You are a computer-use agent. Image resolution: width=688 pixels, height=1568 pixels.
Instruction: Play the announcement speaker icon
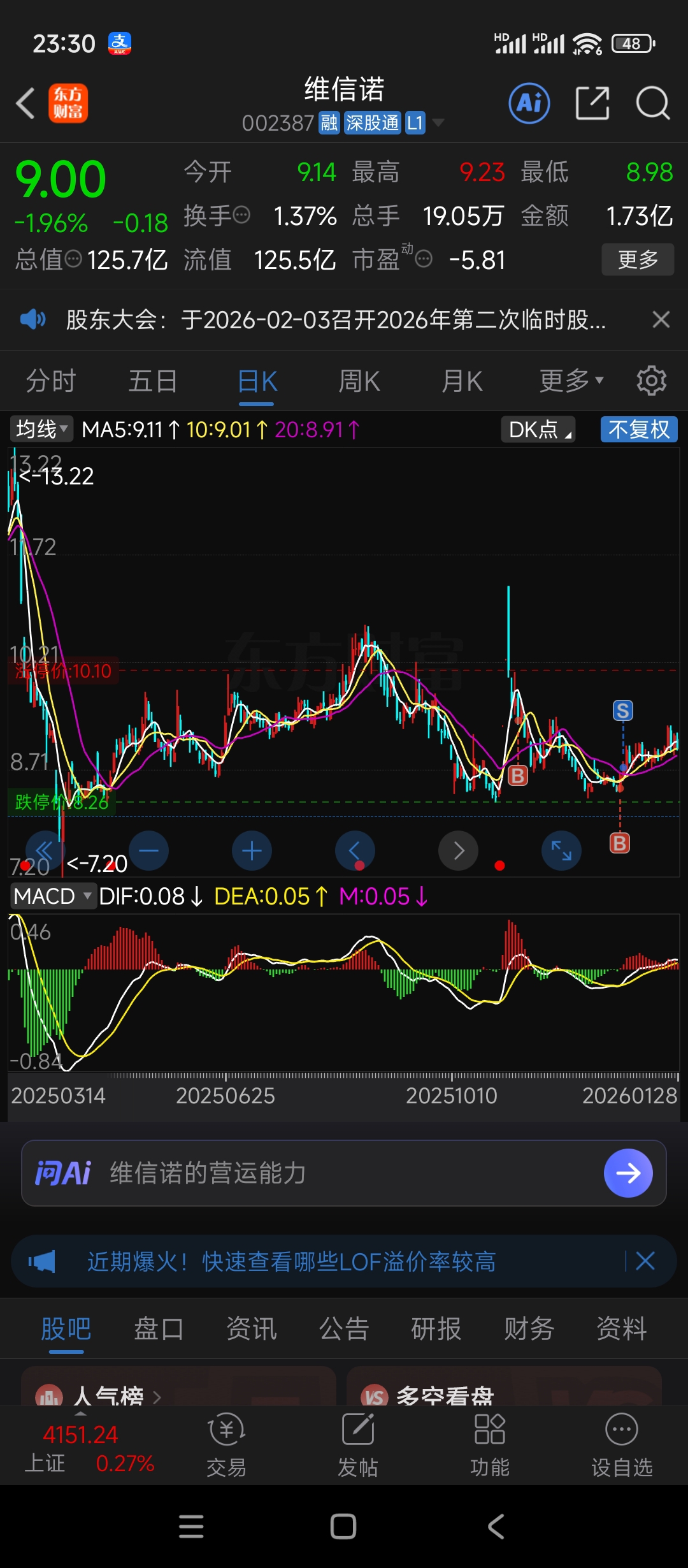point(32,319)
